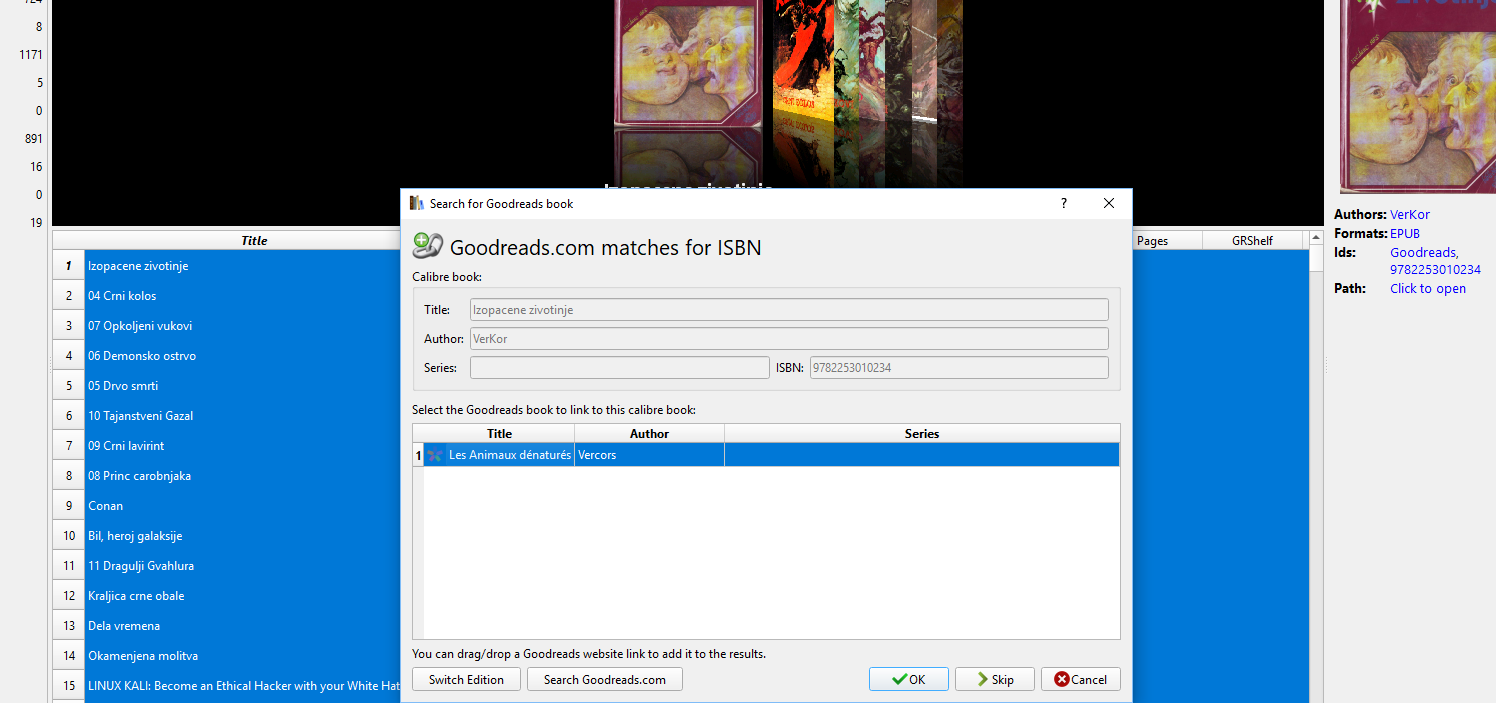Image resolution: width=1496 pixels, height=703 pixels.
Task: Select the book Dela vremena
Action: pos(124,626)
